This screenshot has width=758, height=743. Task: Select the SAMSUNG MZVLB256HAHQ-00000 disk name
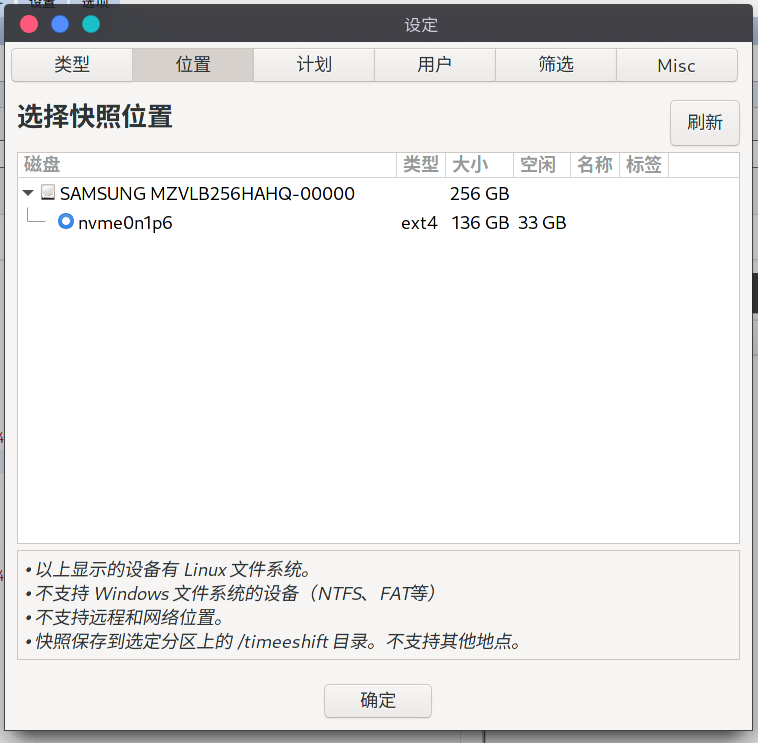[207, 194]
